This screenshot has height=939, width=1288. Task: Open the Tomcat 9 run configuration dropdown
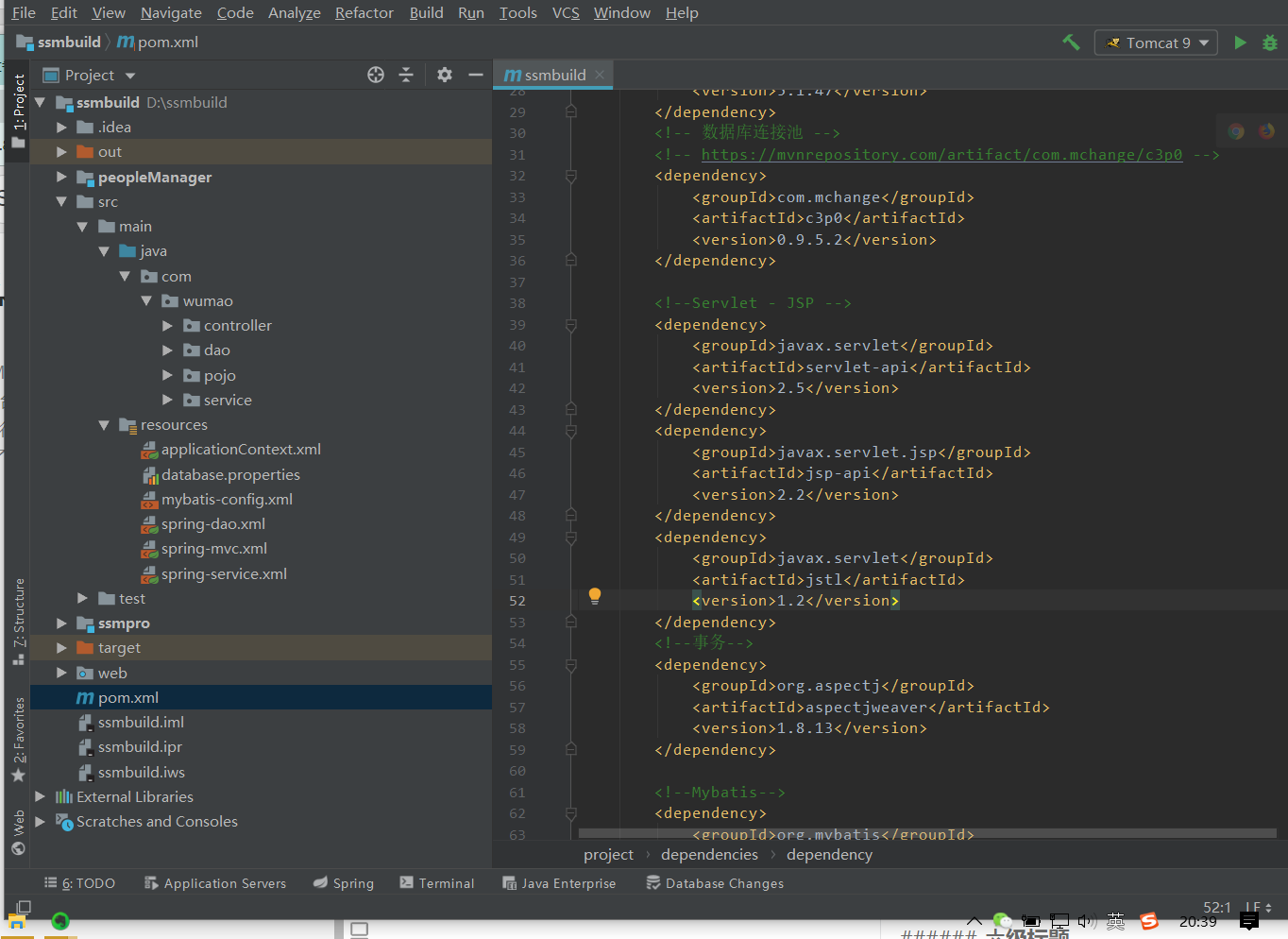click(x=1157, y=43)
